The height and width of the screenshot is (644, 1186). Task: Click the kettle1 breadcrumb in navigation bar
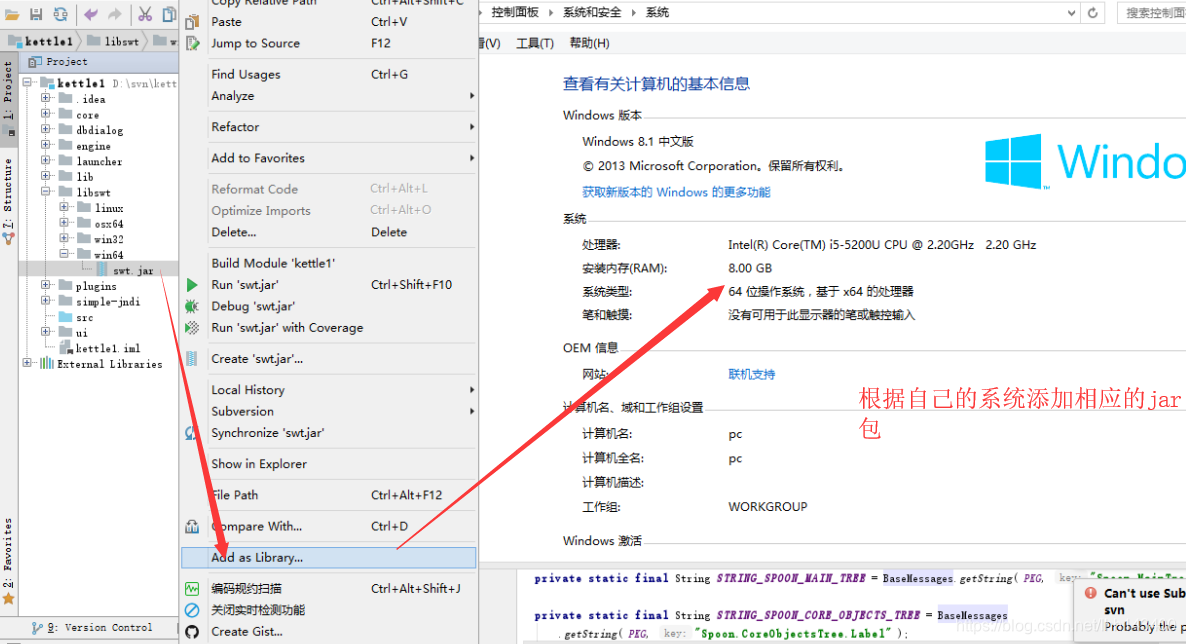(42, 41)
